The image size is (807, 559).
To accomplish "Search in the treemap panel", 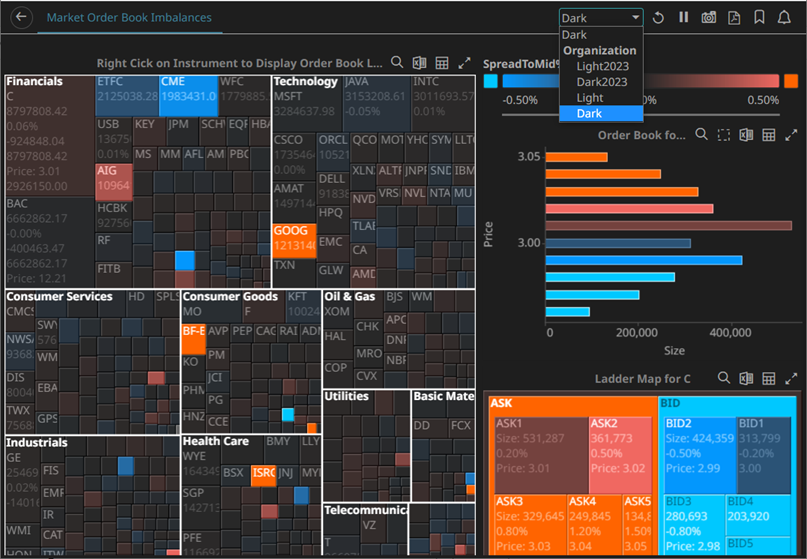I will [x=397, y=62].
